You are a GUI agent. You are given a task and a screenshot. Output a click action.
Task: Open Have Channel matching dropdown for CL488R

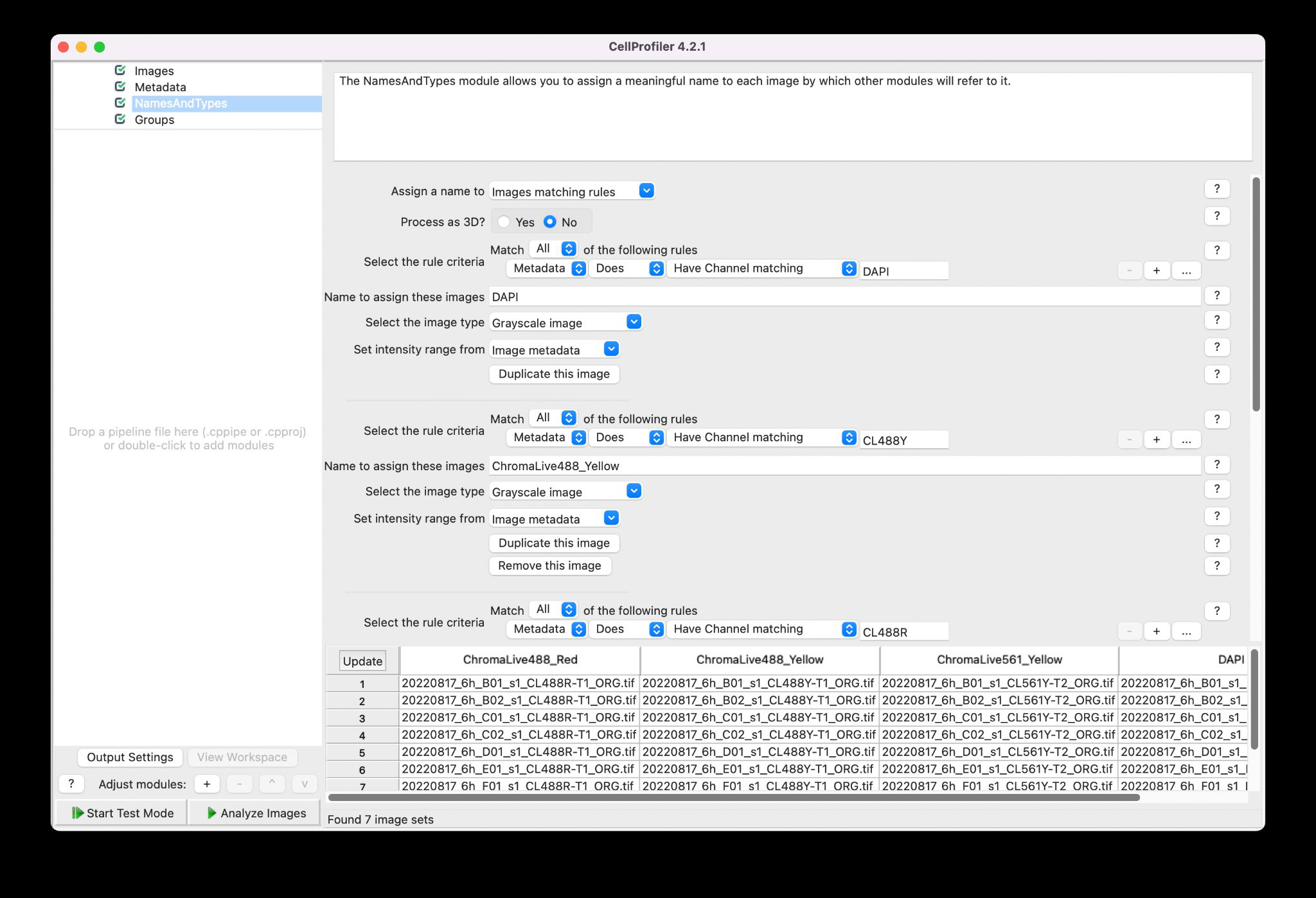[x=761, y=629]
